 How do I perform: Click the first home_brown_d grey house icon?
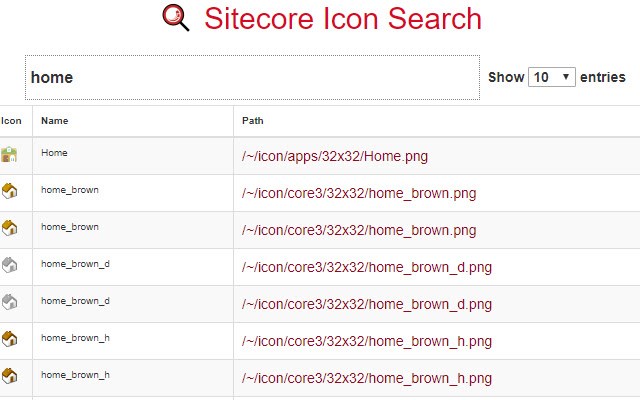10,266
